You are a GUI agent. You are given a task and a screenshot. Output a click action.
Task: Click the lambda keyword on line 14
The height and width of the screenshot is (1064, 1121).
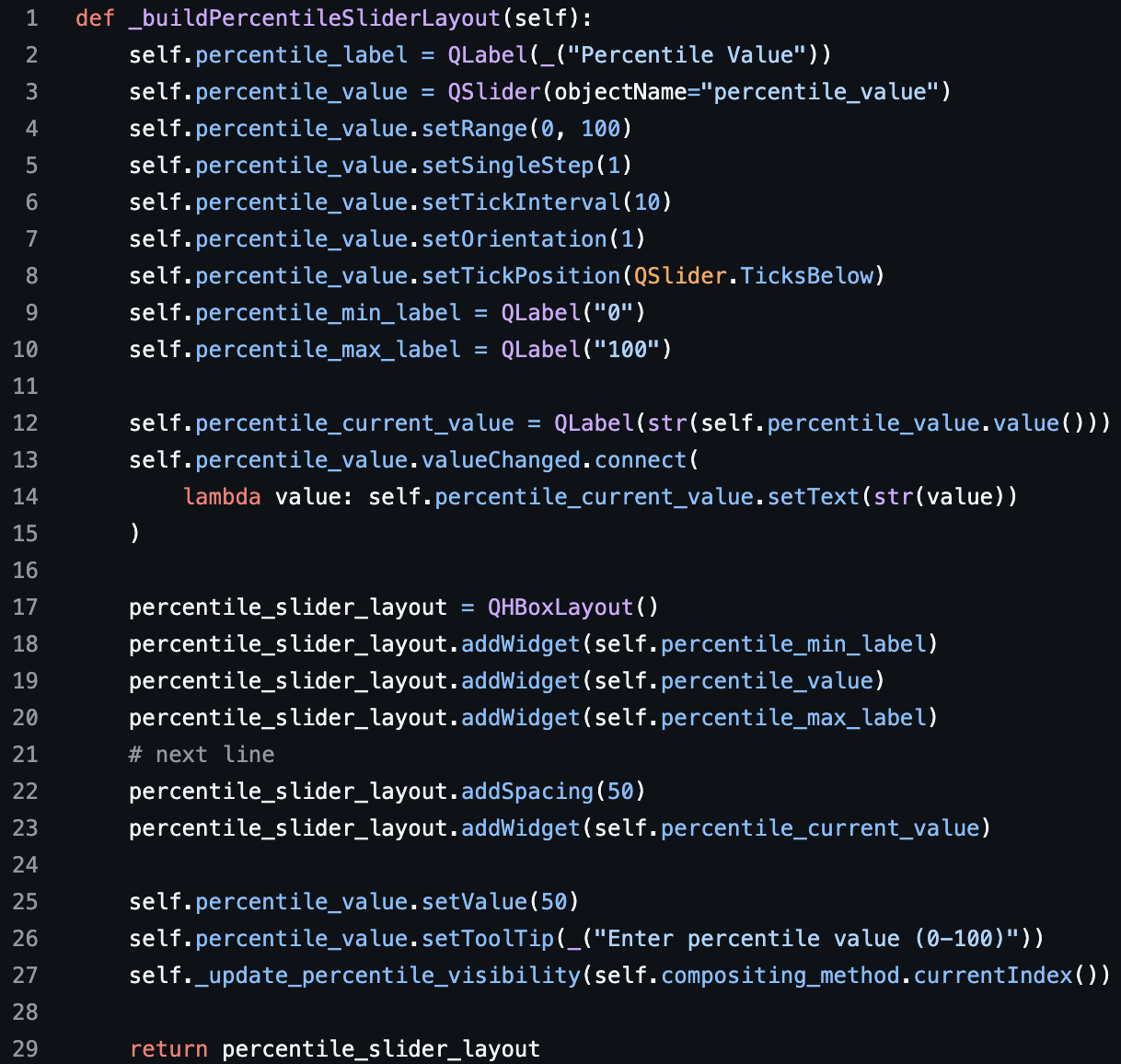tap(222, 497)
